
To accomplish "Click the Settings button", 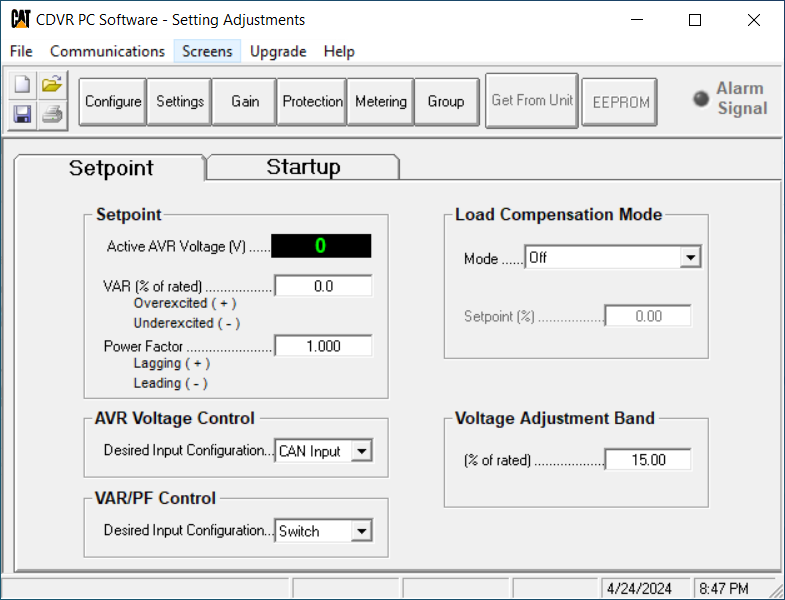I will [x=180, y=102].
